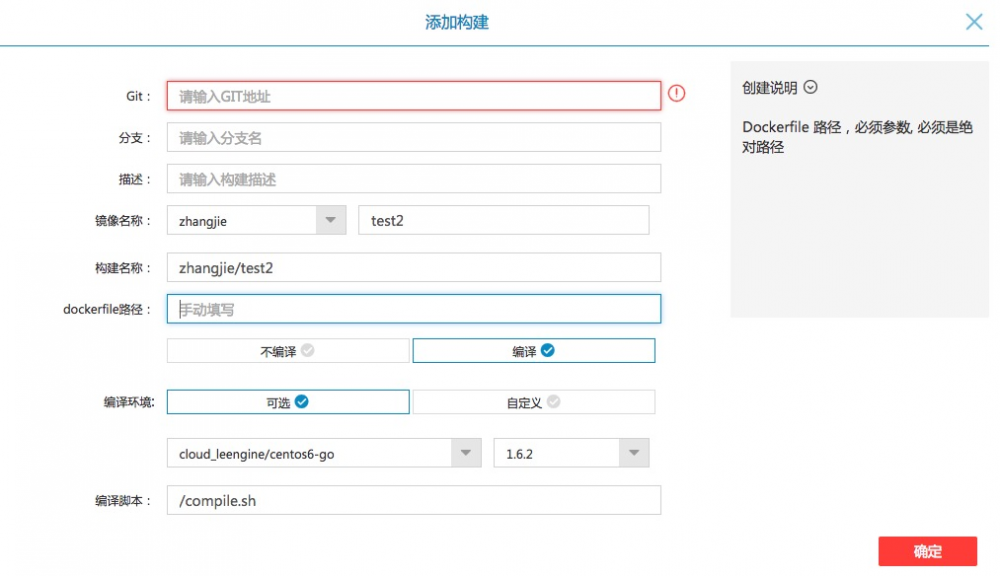The image size is (1000, 576).
Task: Expand the cloud_leengine/centos6-go environment dropdown
Action: 464,452
